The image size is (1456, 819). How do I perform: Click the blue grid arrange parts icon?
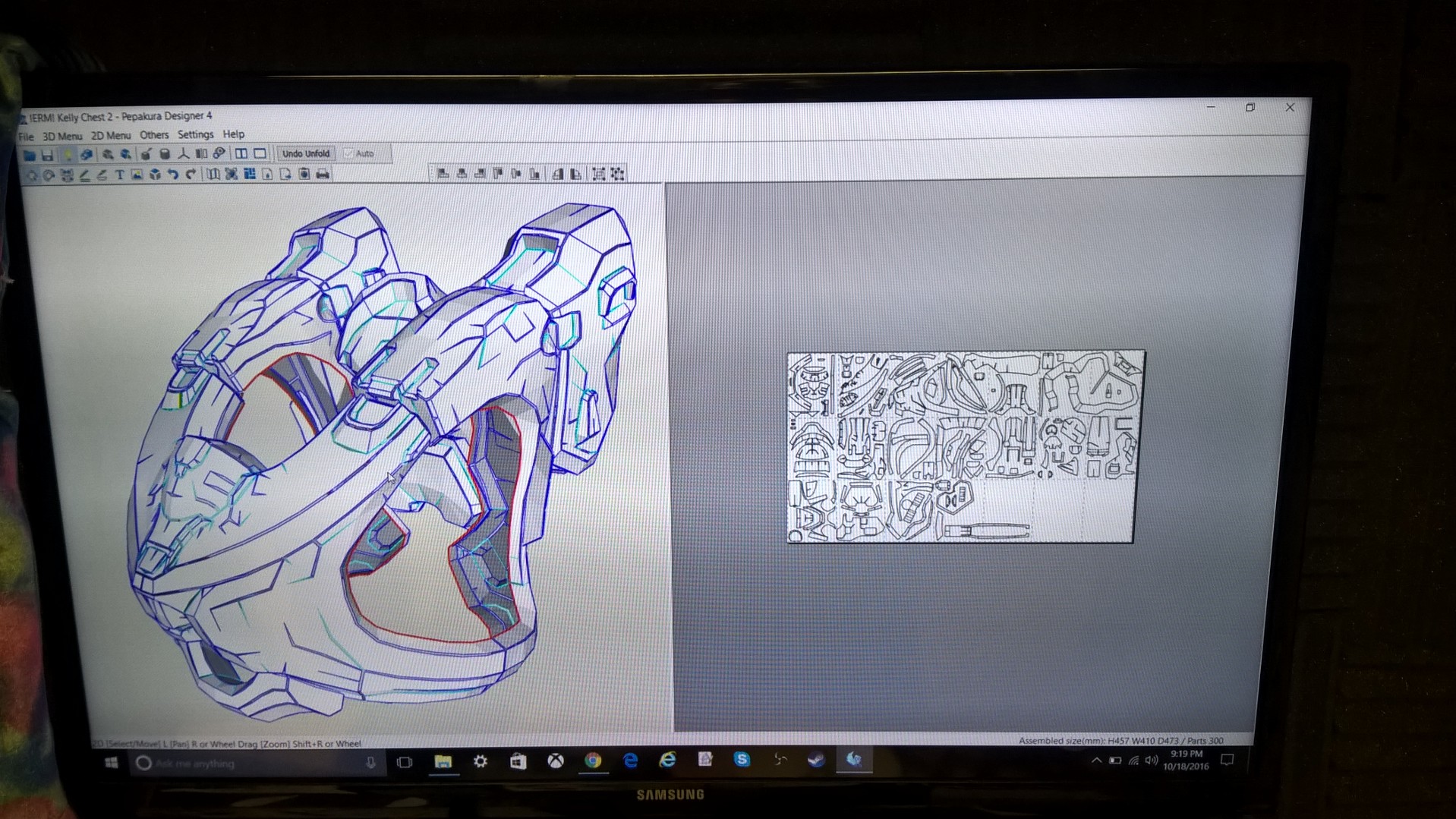pyautogui.click(x=250, y=175)
